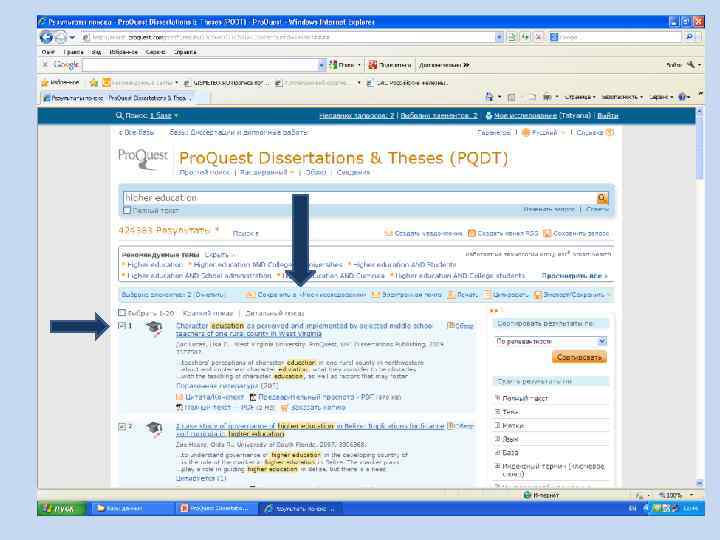This screenshot has height=540, width=720.
Task: Open the Избранное menu in IE menu bar
Action: pyautogui.click(x=124, y=52)
